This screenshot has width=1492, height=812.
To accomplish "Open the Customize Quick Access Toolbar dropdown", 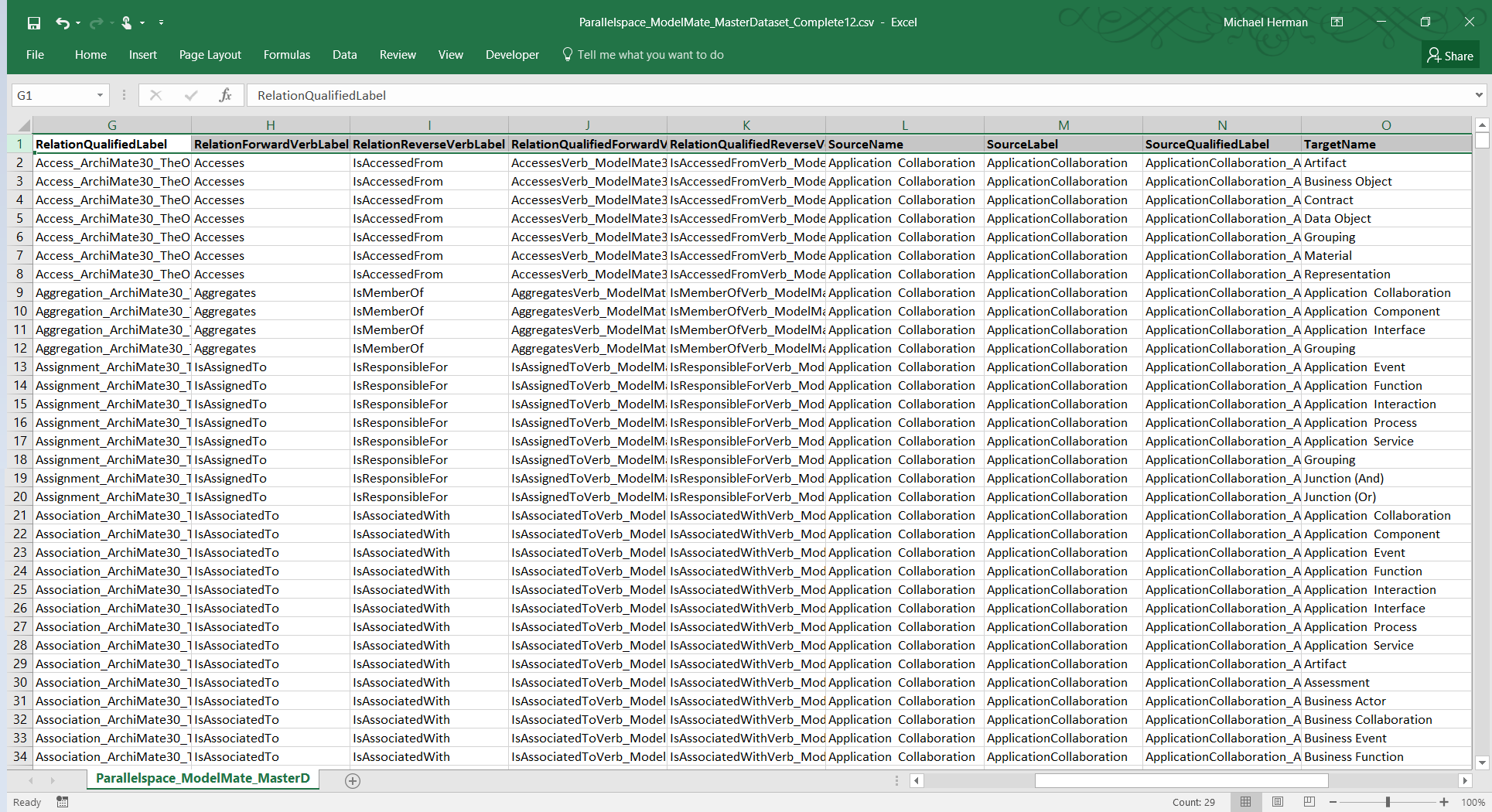I will [161, 23].
